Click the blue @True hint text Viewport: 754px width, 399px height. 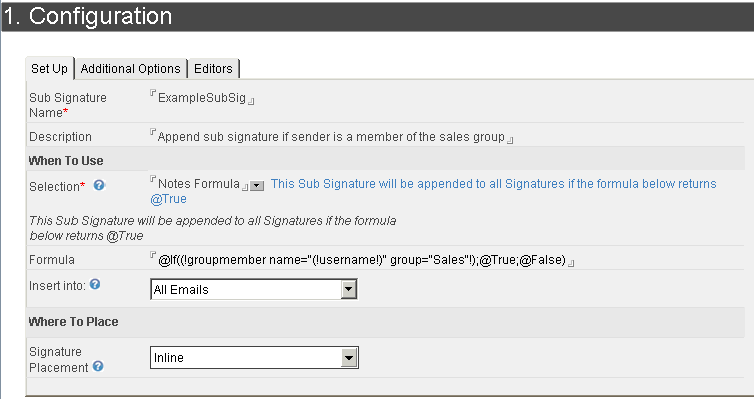168,199
